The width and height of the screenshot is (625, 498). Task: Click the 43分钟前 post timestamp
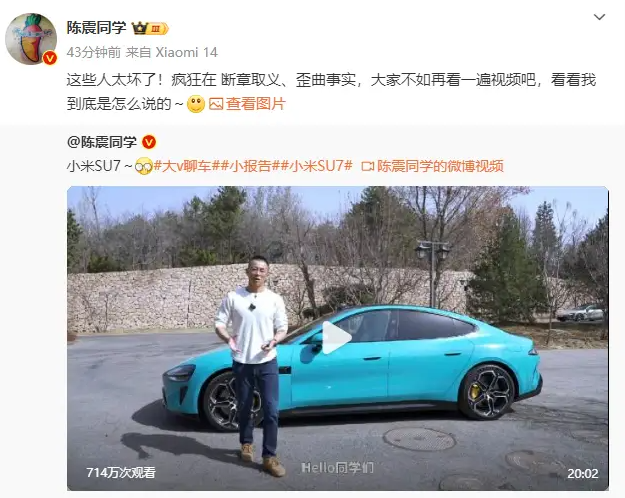(x=94, y=52)
